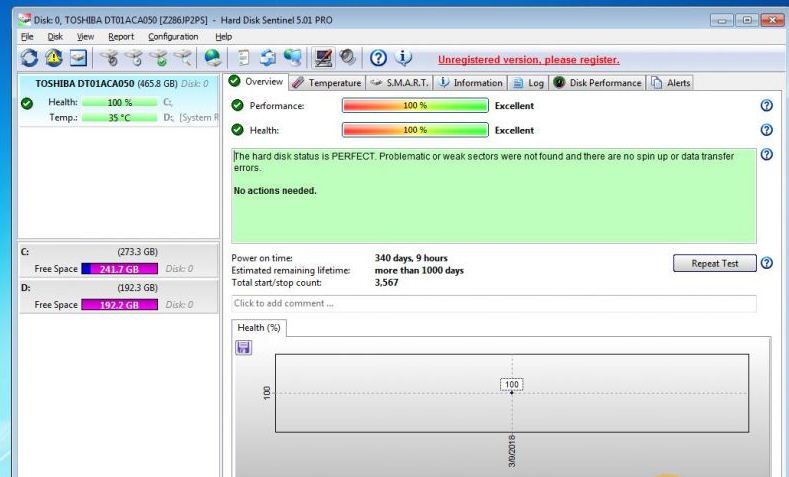Click the grey speaker toolbar icon
Image resolution: width=789 pixels, height=477 pixels.
click(x=347, y=58)
